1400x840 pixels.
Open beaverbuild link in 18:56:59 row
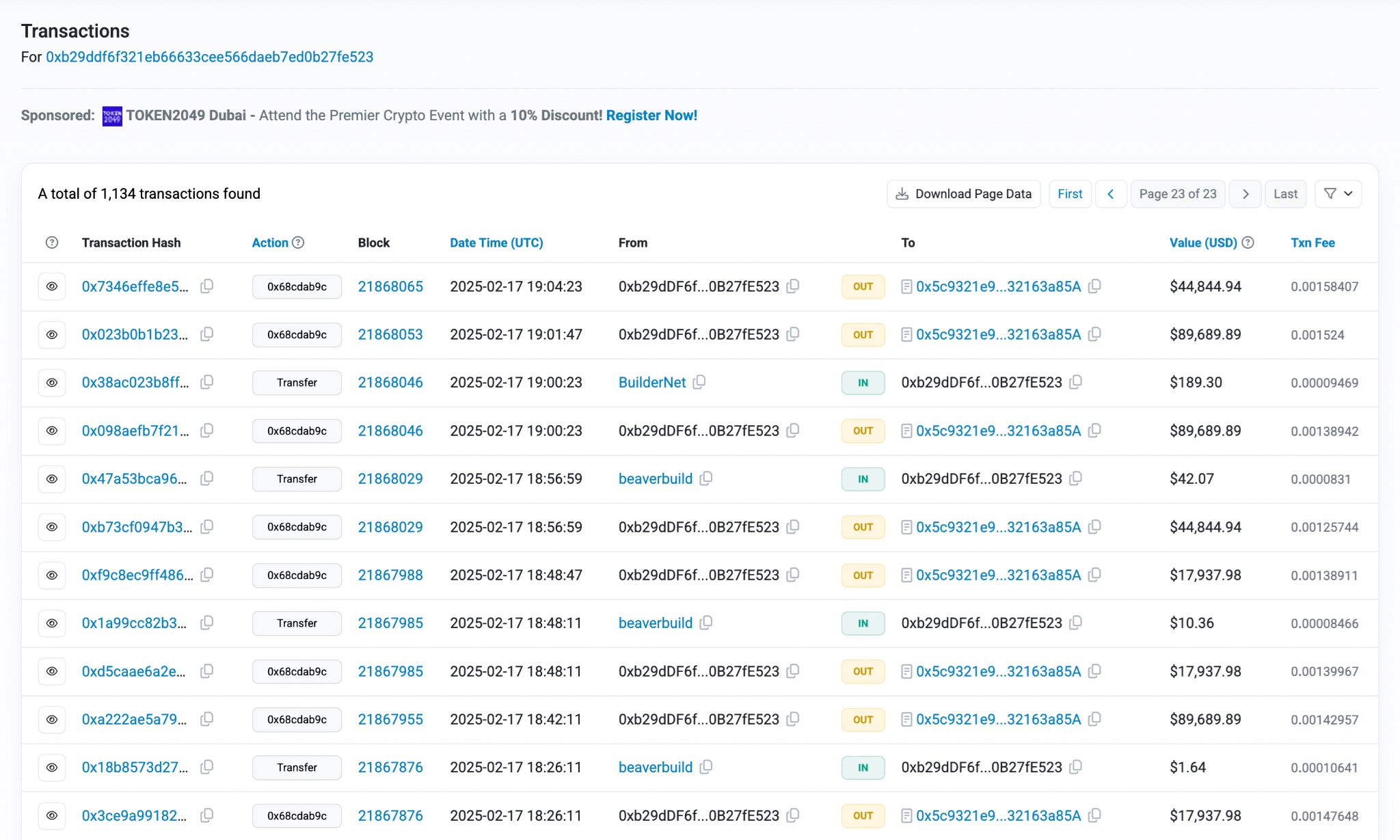point(656,478)
